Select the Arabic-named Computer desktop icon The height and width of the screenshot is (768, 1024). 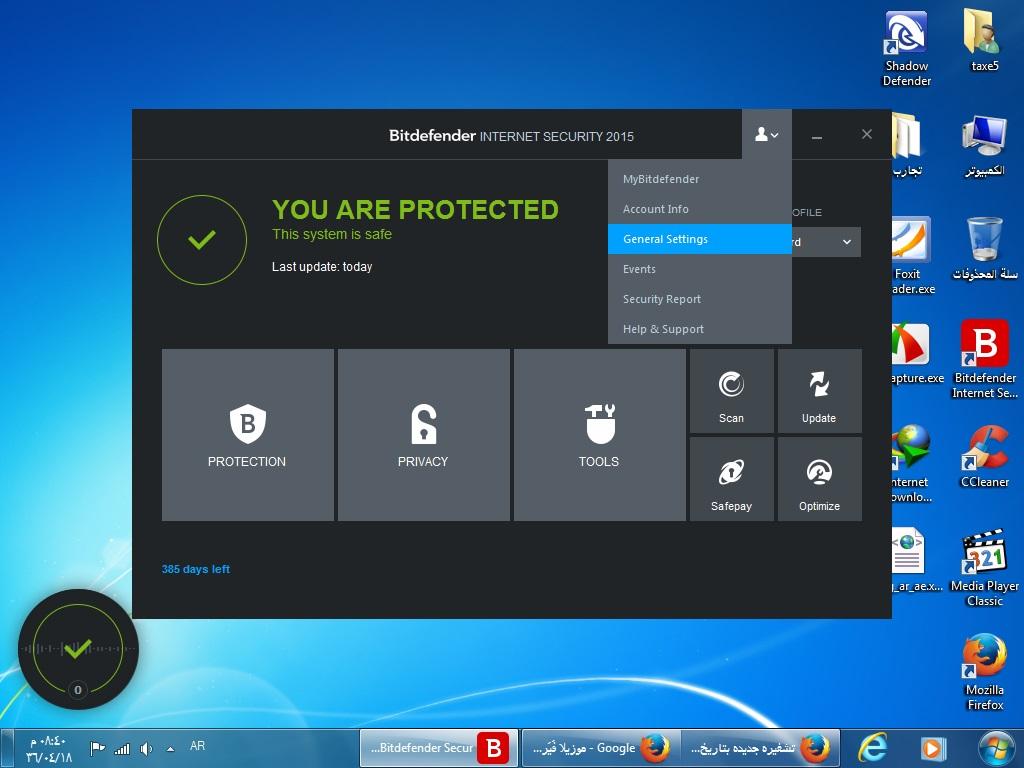tap(984, 145)
